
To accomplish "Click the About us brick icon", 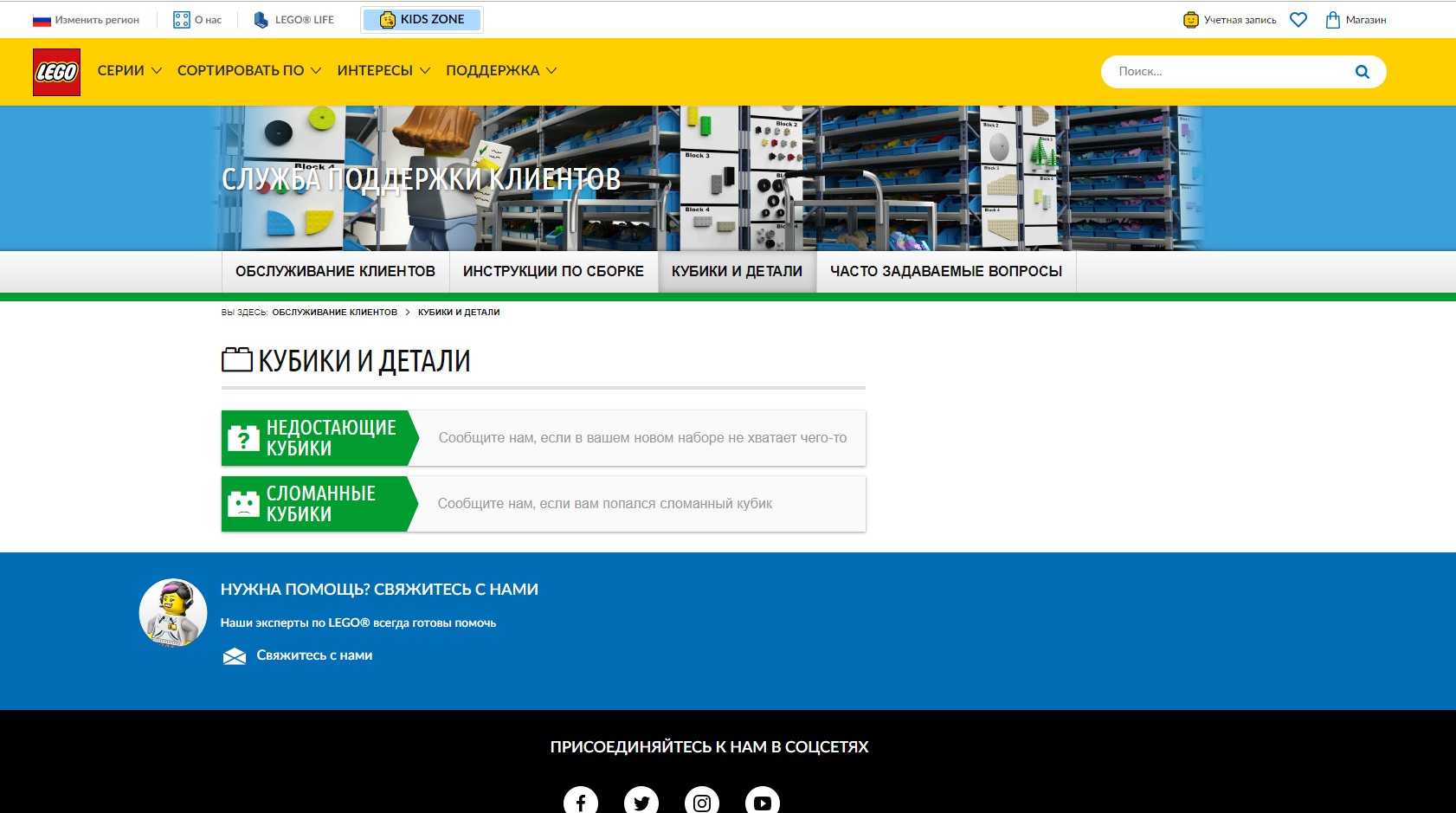I will pos(181,20).
